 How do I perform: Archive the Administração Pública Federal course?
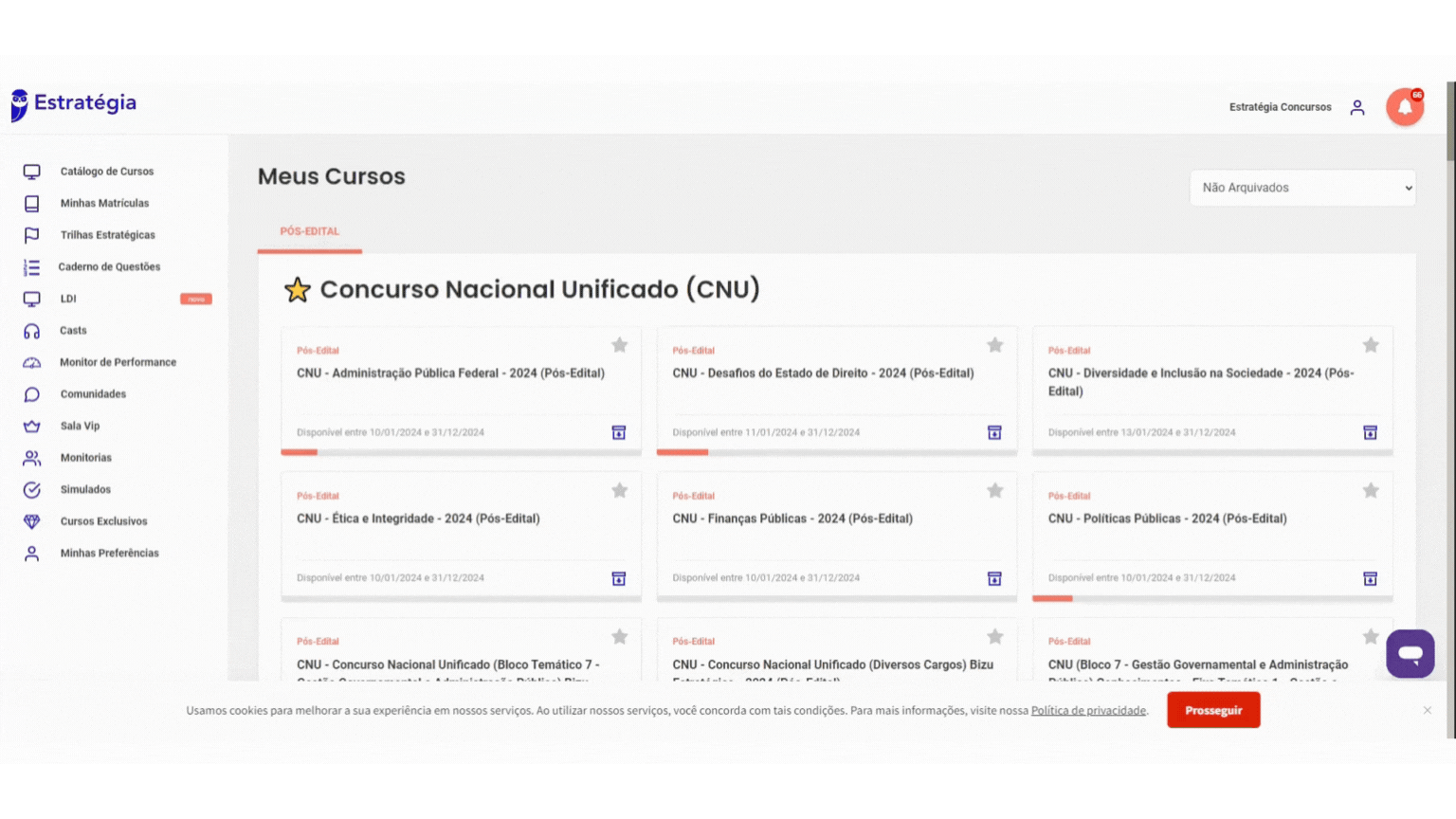(618, 432)
